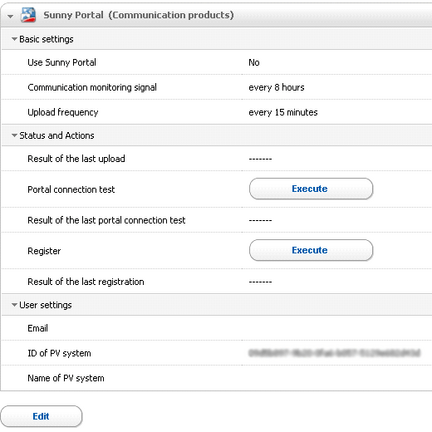Click the 'Name of PV system' label
Screen dimensions: 432x432
click(66, 378)
